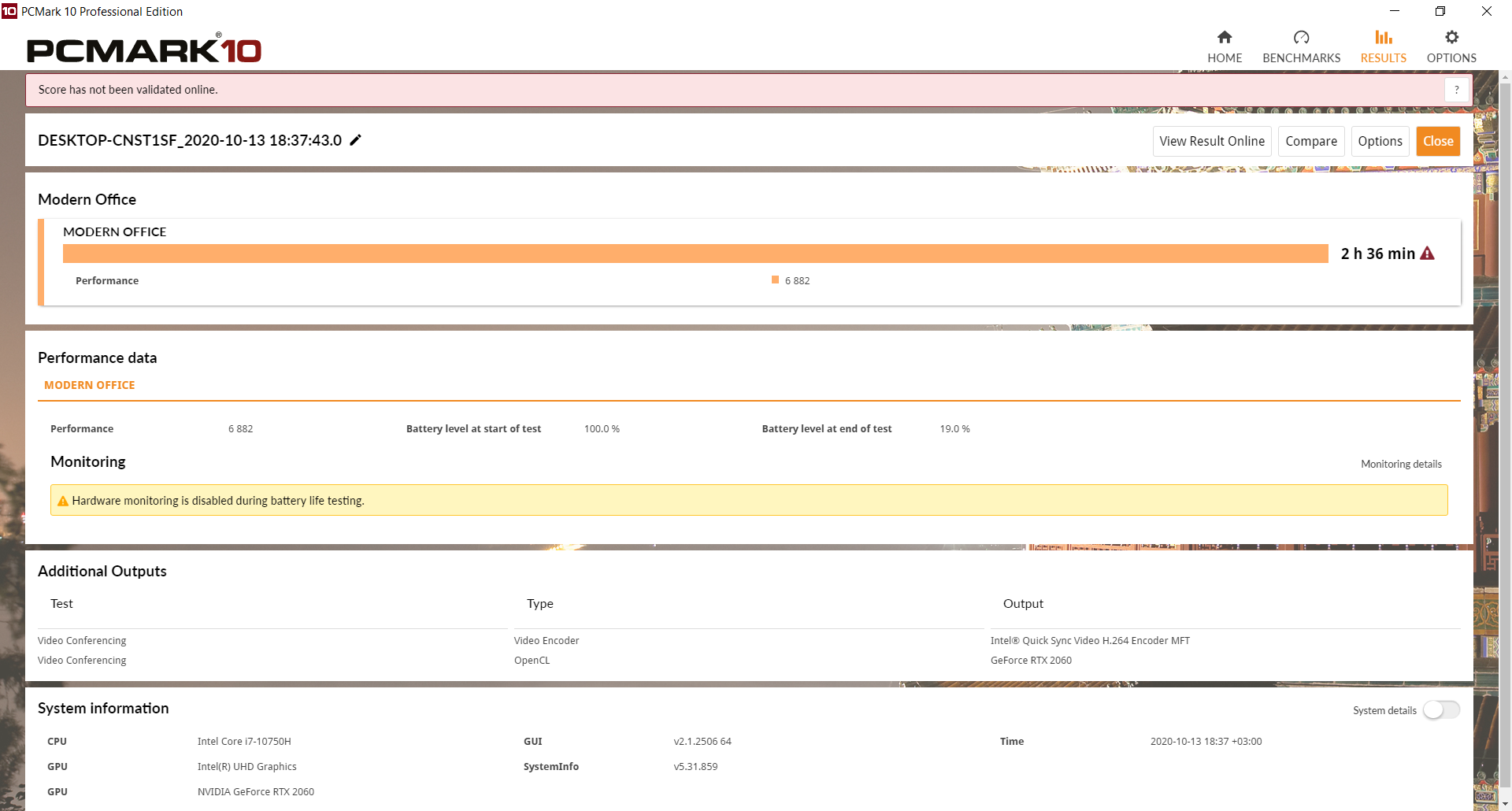The width and height of the screenshot is (1512, 811).
Task: Open the Monitoring details link
Action: [1401, 465]
